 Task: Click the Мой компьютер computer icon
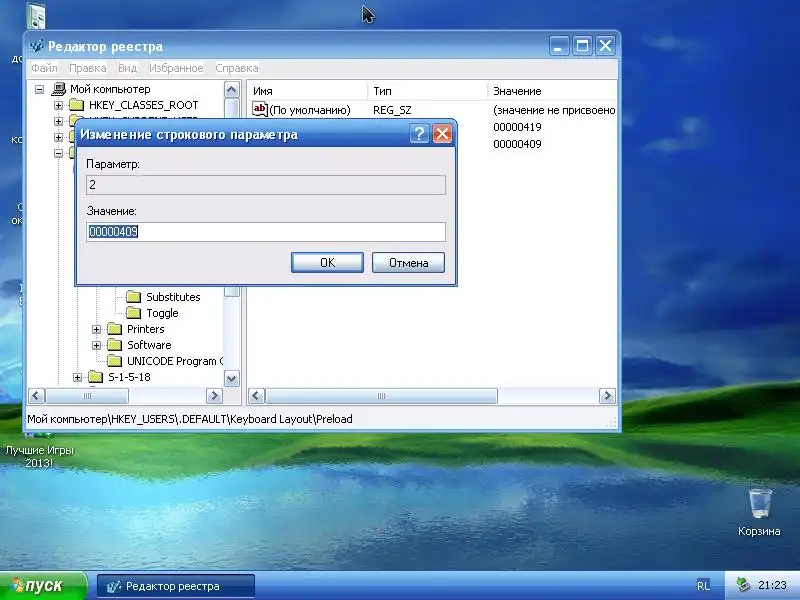(59, 89)
